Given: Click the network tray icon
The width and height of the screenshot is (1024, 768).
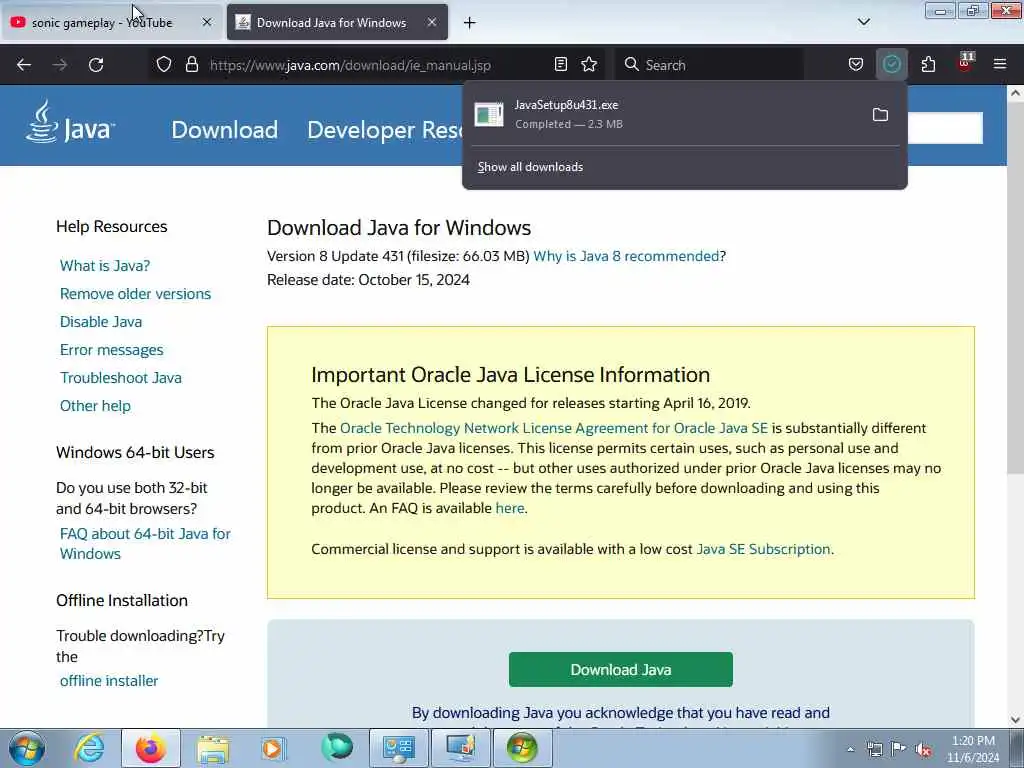Looking at the screenshot, I should click(x=874, y=749).
